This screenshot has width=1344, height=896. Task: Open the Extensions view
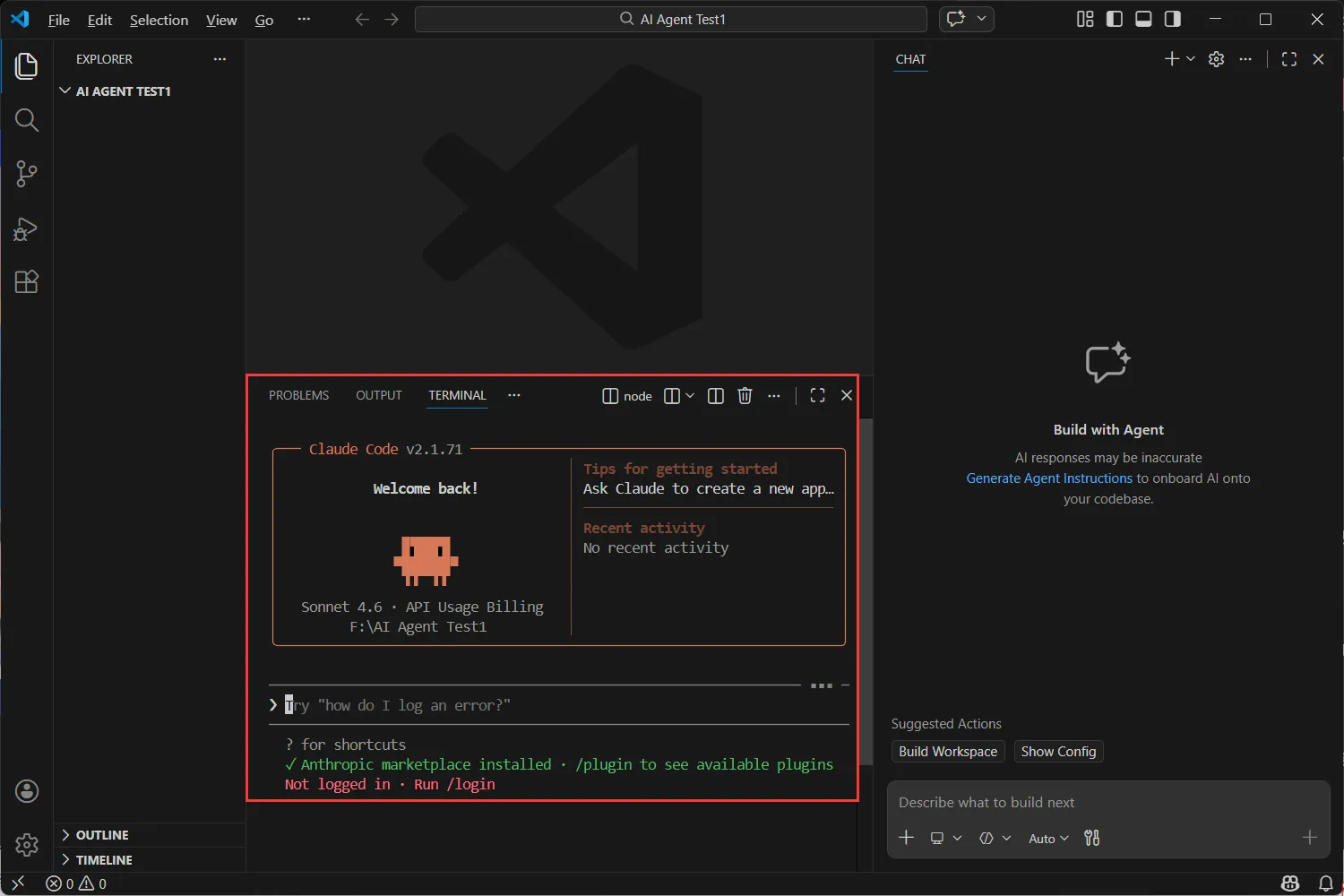click(x=27, y=282)
